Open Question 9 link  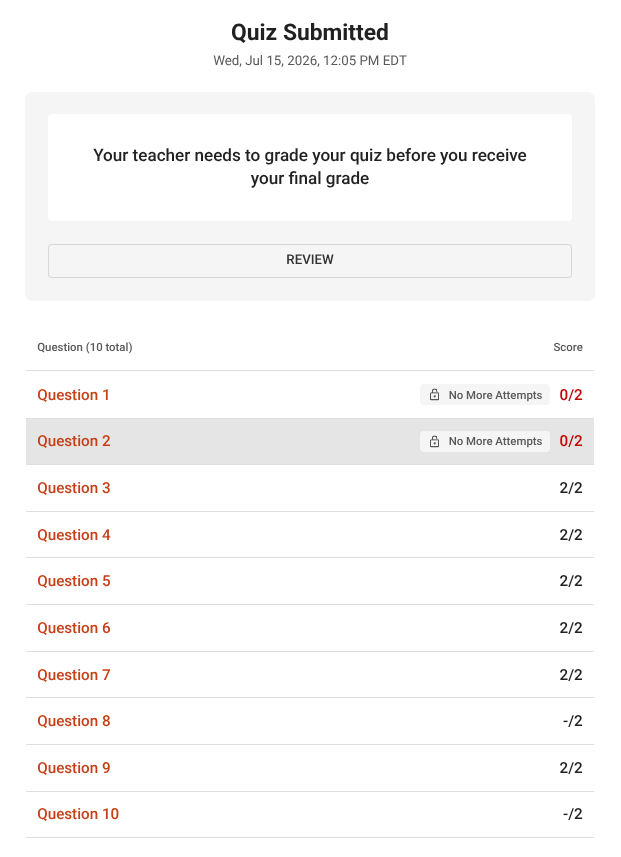(x=74, y=768)
